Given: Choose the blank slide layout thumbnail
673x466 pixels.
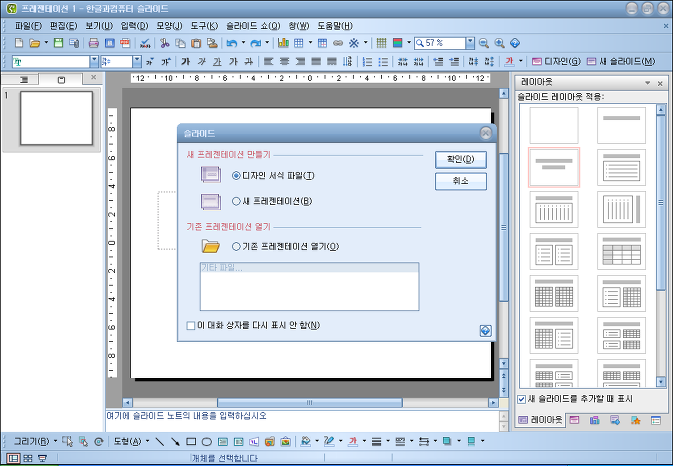Looking at the screenshot, I should pyautogui.click(x=554, y=125).
